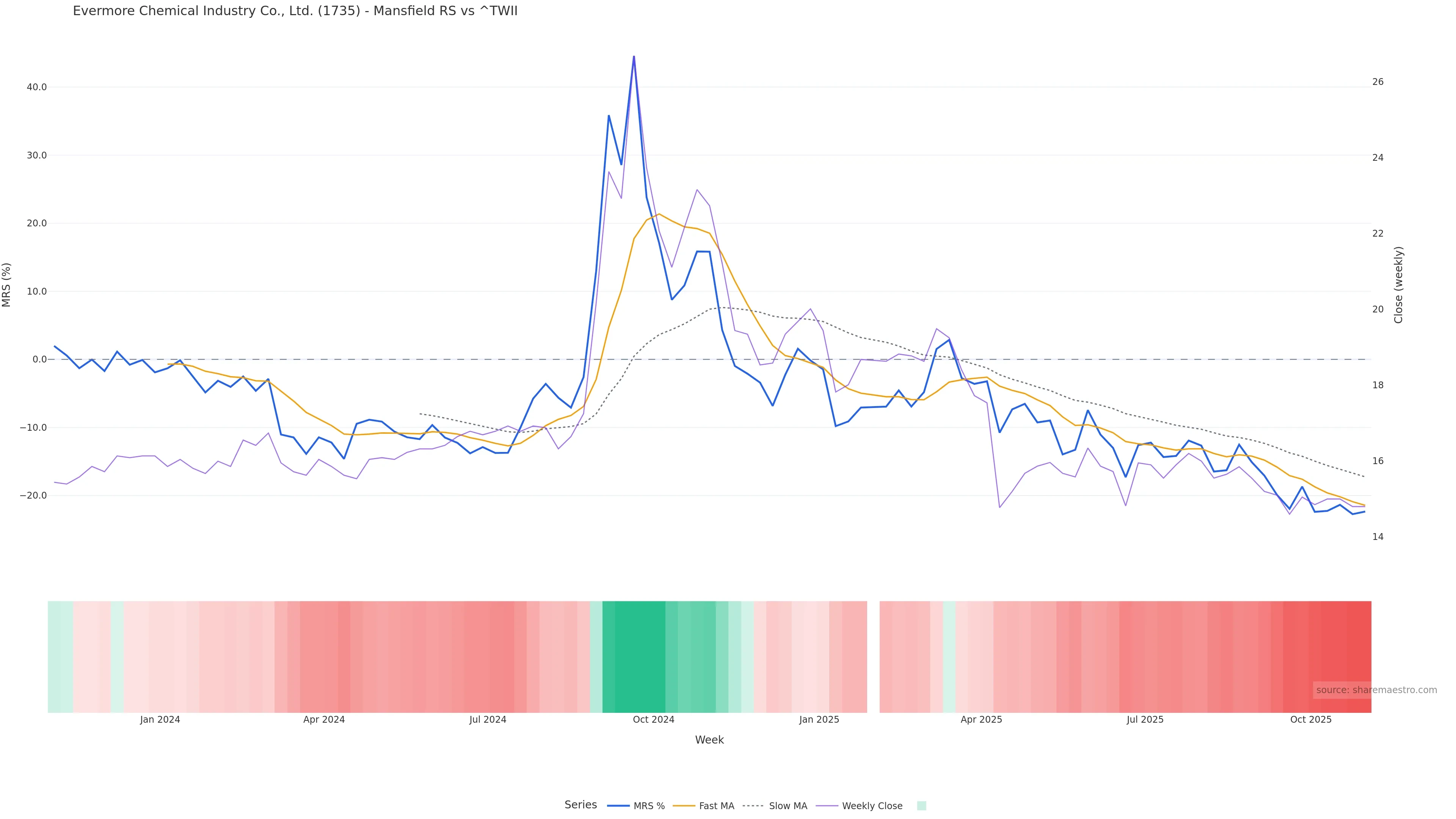Click the Series legend heading
This screenshot has width=1456, height=819.
(581, 805)
